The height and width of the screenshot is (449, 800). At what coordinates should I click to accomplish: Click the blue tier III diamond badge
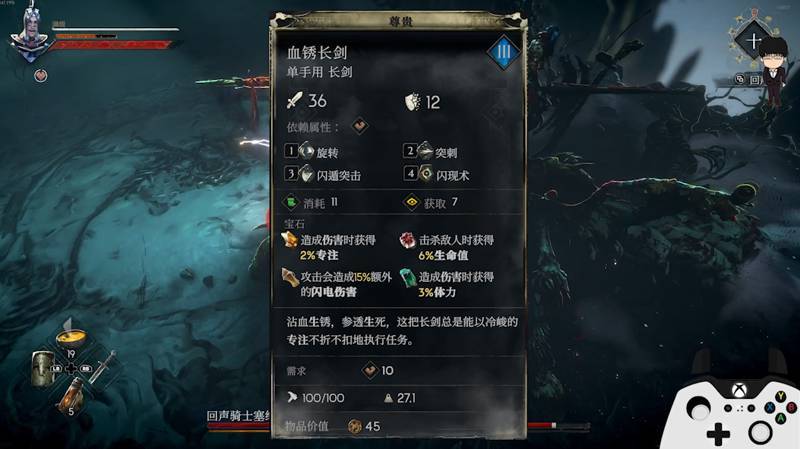tap(503, 52)
